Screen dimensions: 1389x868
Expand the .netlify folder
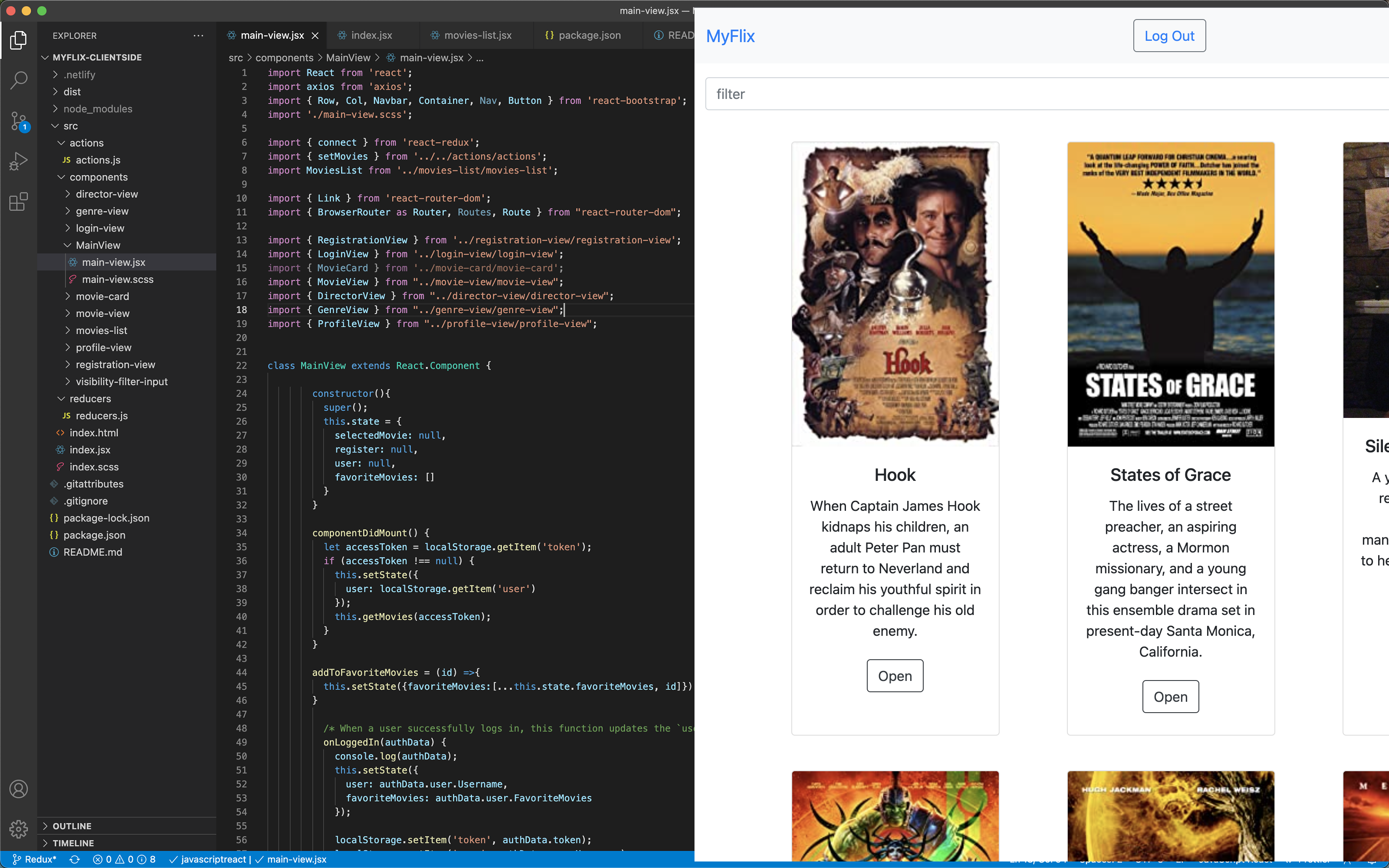point(55,75)
